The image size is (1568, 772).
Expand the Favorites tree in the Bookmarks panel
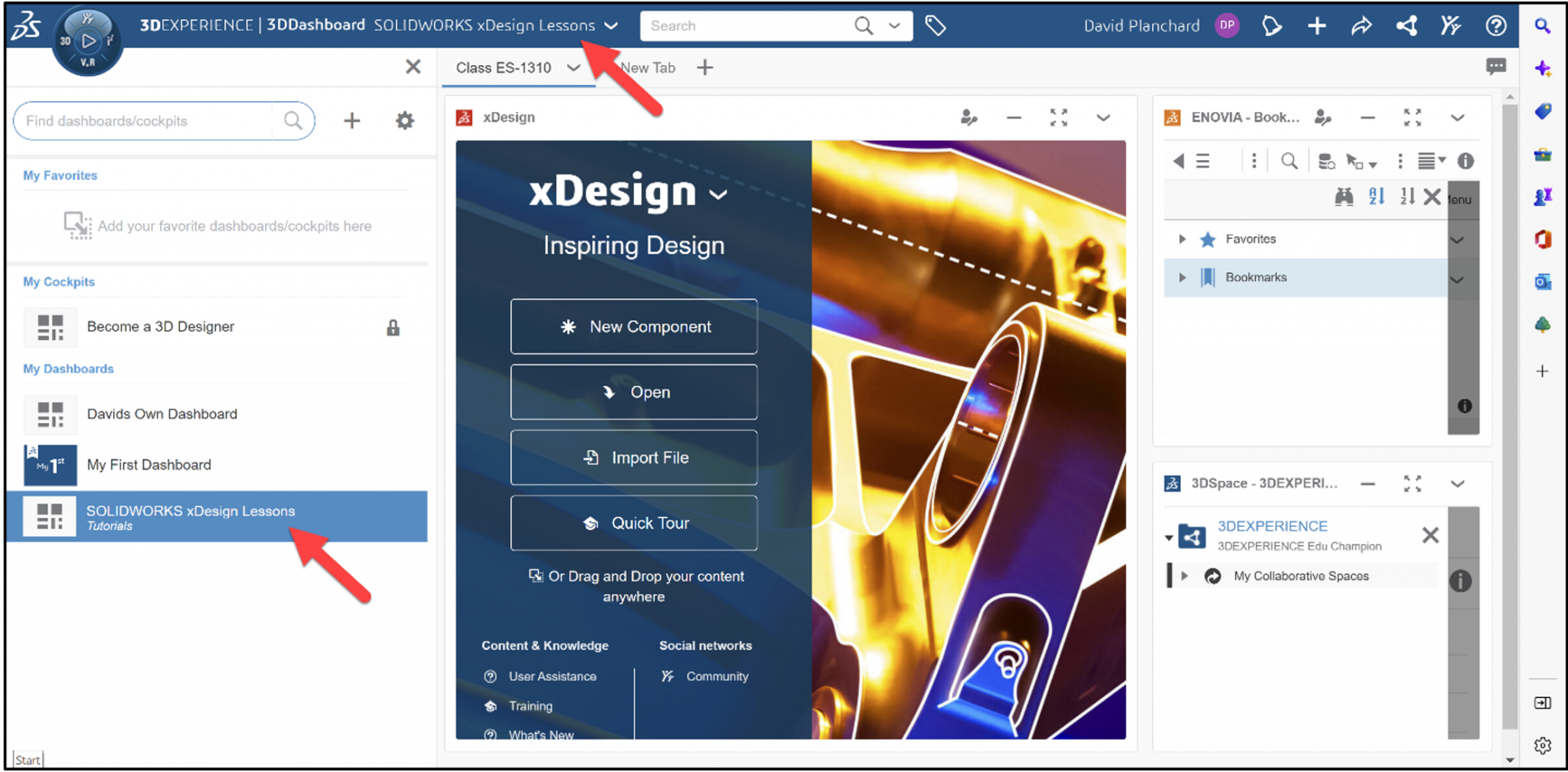[1181, 239]
